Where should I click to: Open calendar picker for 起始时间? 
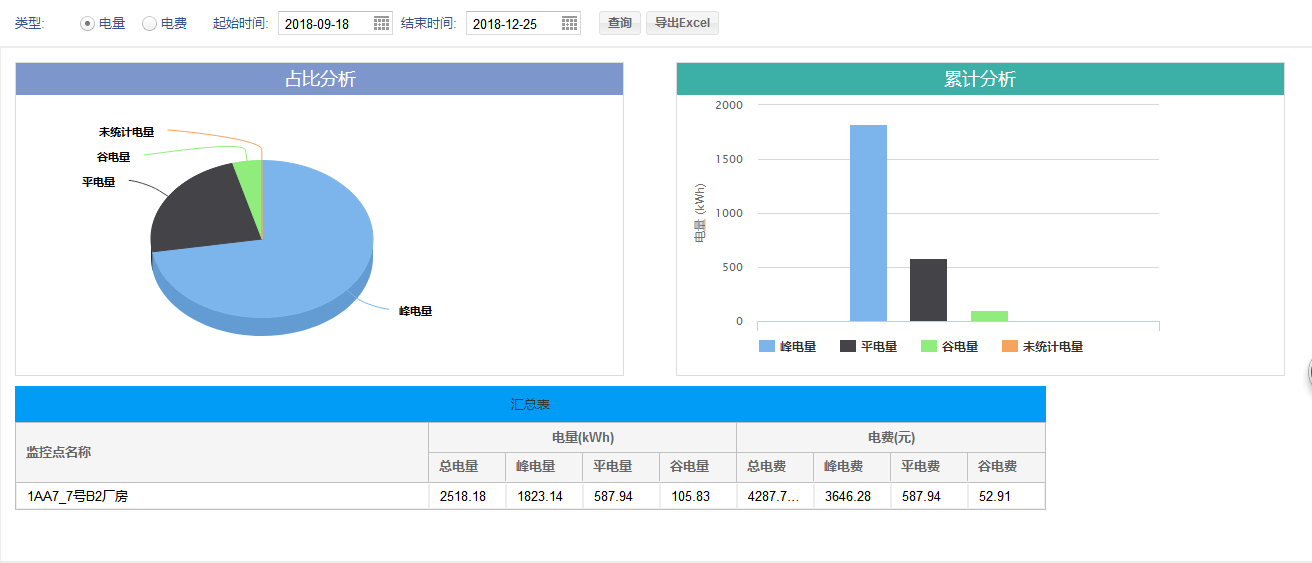(381, 23)
